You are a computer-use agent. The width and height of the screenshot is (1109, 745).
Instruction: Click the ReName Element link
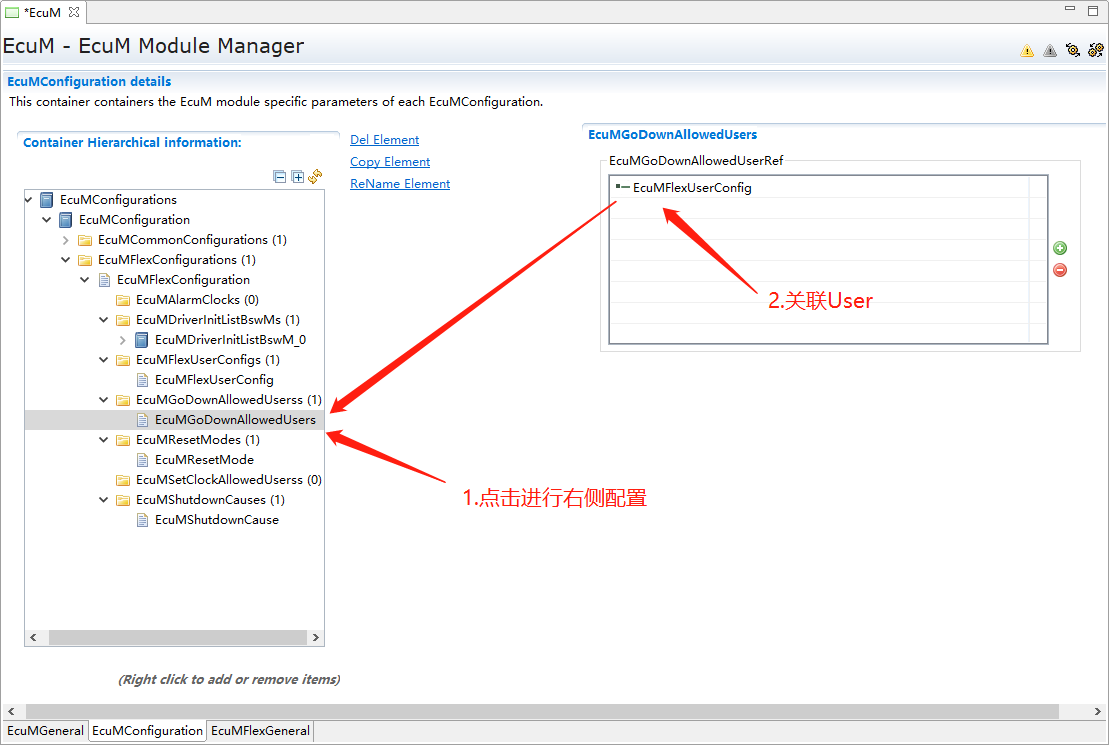[x=400, y=184]
